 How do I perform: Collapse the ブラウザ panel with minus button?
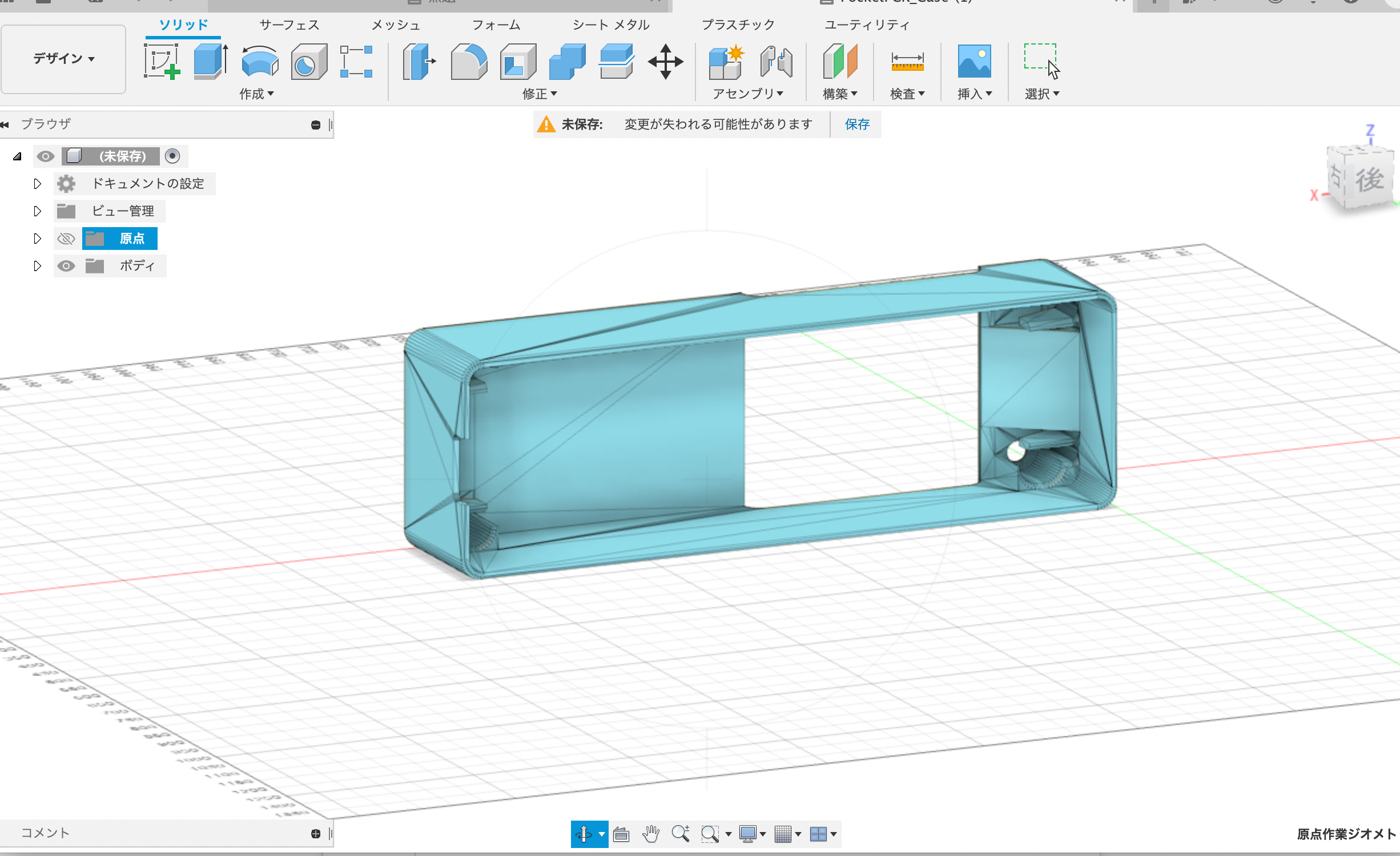tap(316, 125)
